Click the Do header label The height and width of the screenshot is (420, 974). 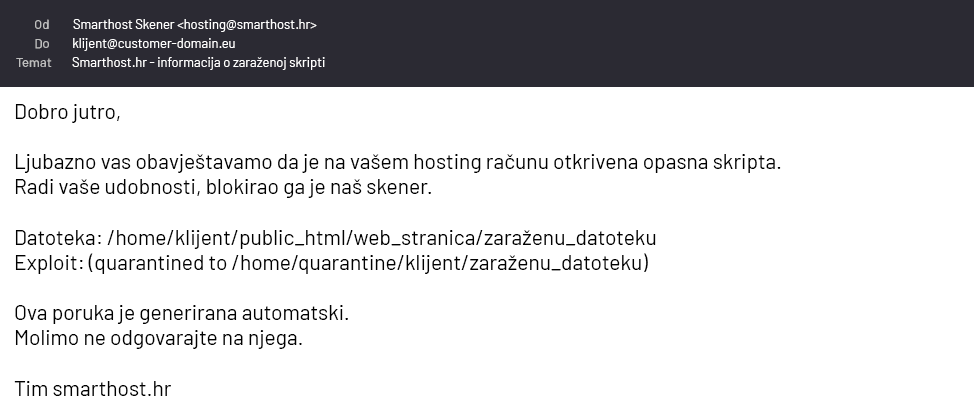coord(42,43)
